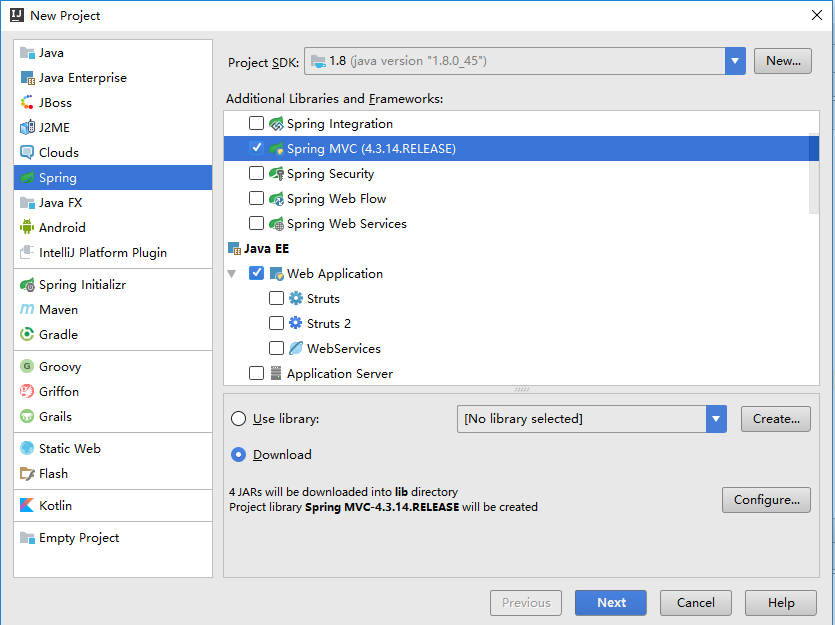Viewport: 835px width, 625px height.
Task: Choose the Gradle project type
Action: [x=113, y=334]
